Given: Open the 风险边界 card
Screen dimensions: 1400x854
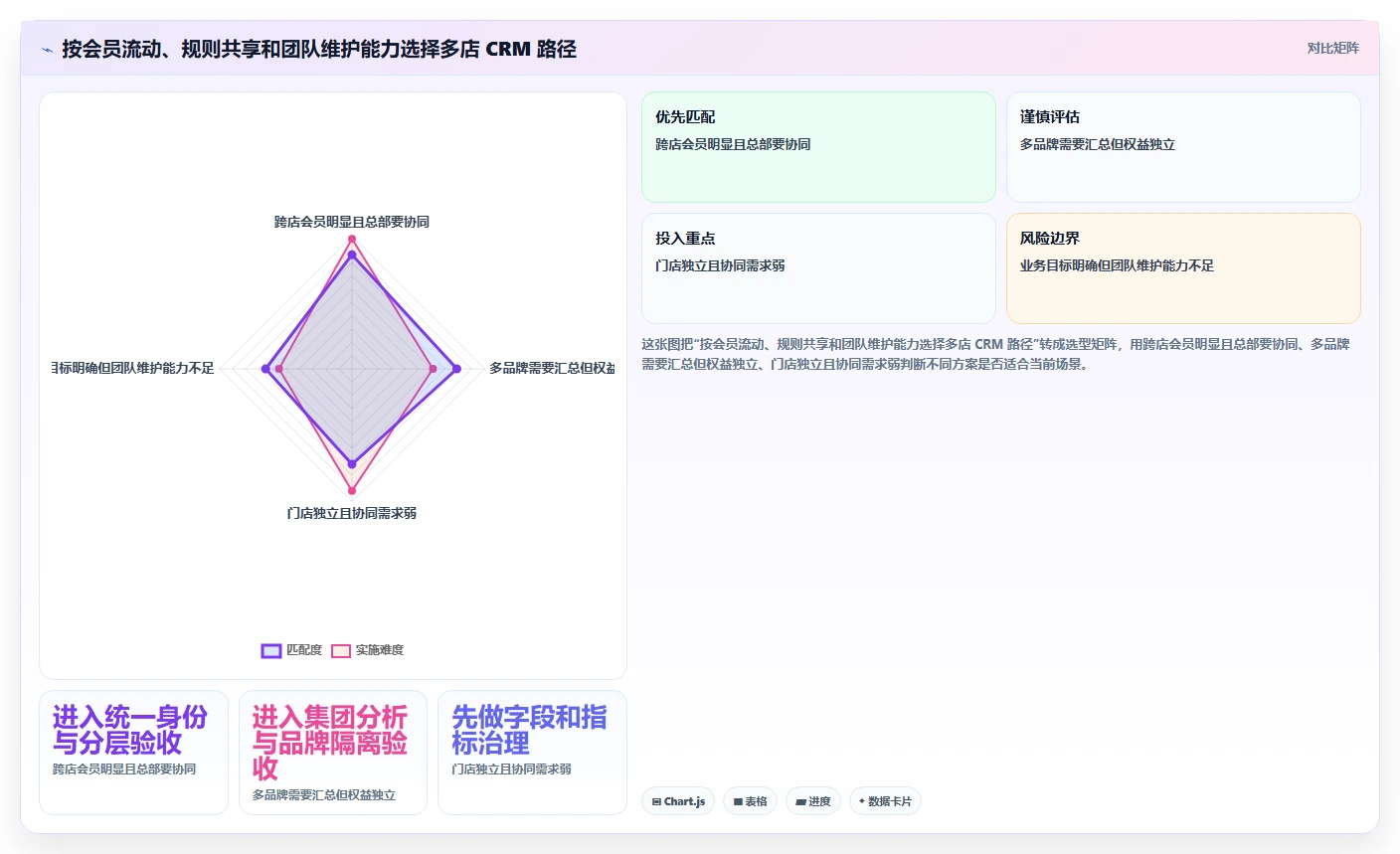Looking at the screenshot, I should pos(1183,268).
